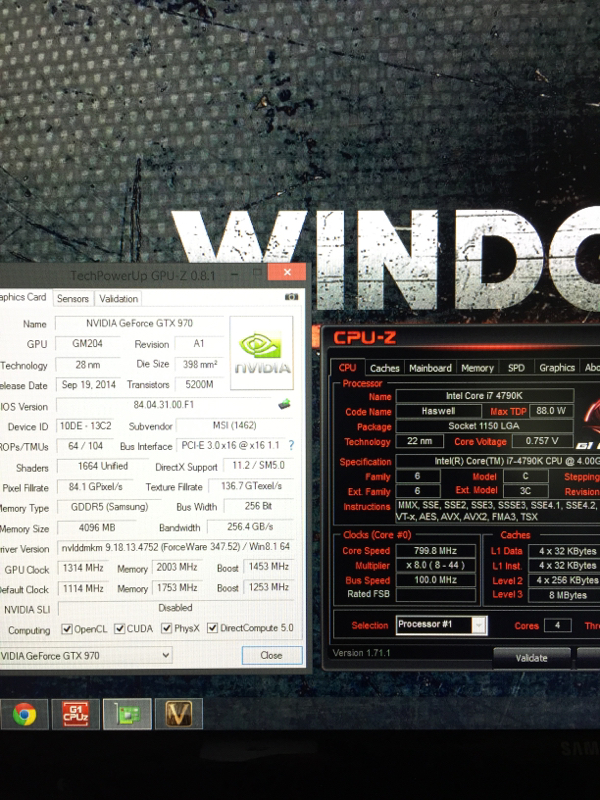Click the NVIDIA SLI Disabled field
The image size is (600, 800).
[x=176, y=608]
